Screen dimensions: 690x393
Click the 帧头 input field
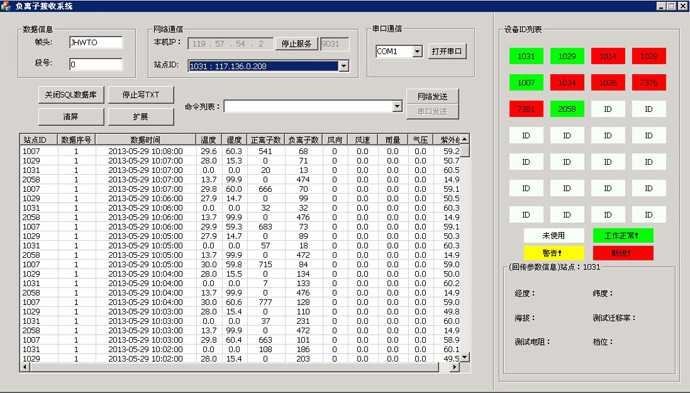coord(96,42)
